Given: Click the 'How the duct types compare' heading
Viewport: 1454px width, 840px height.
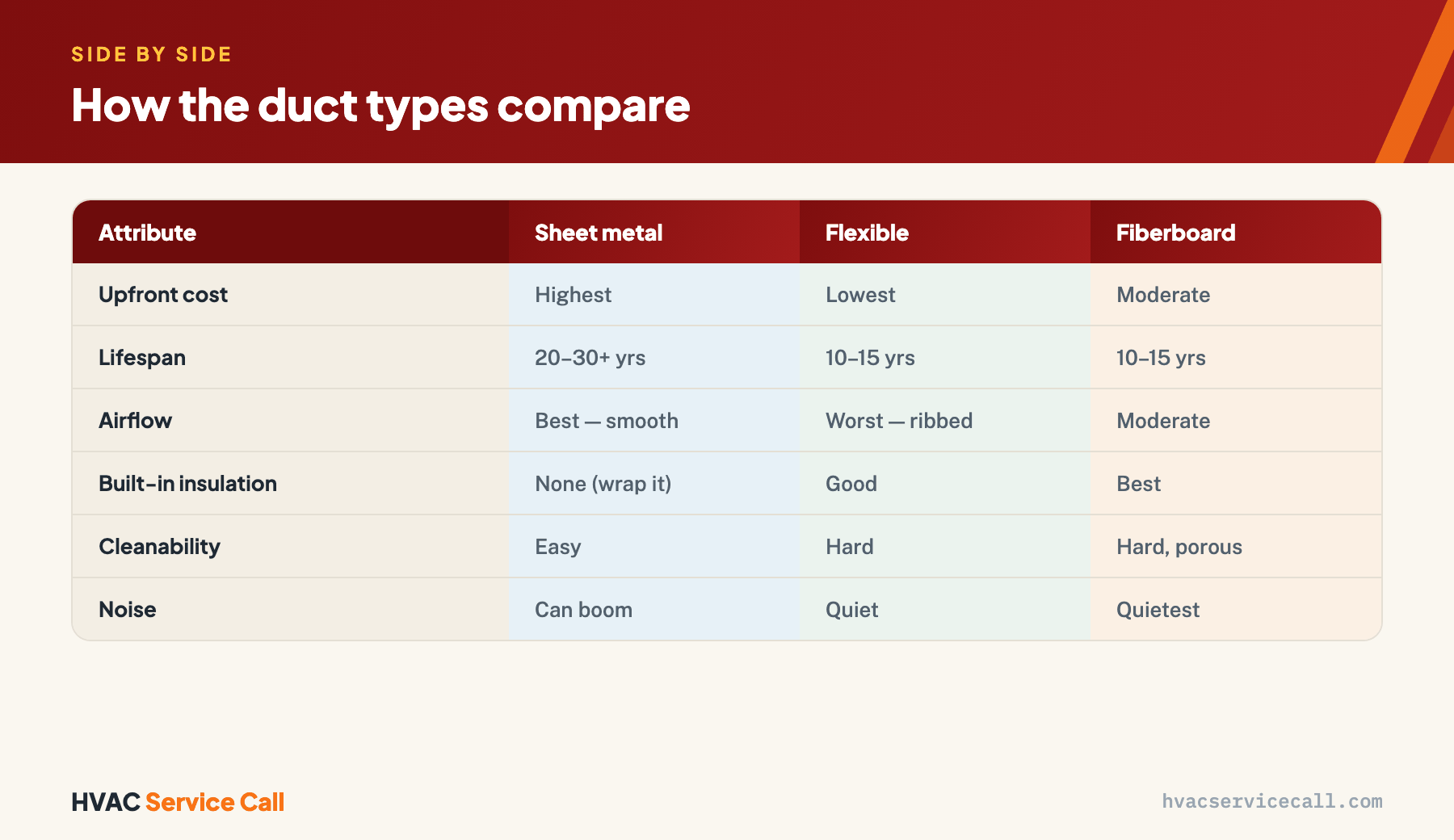Looking at the screenshot, I should pyautogui.click(x=380, y=106).
